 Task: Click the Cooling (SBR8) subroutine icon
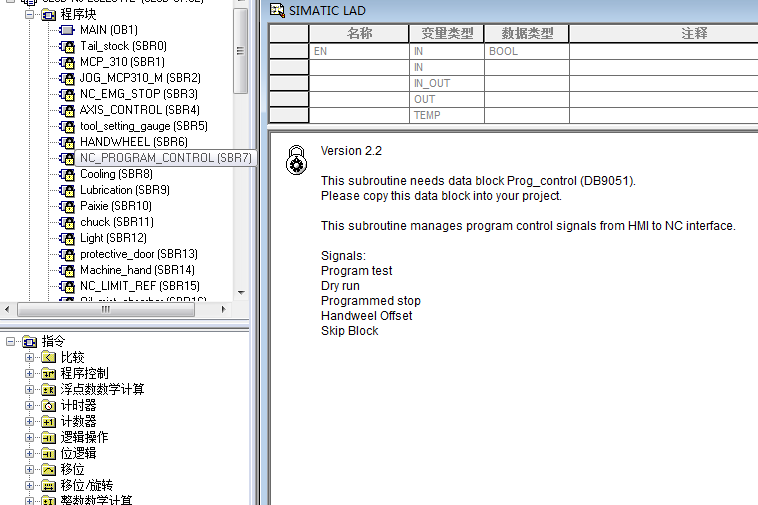pos(67,174)
